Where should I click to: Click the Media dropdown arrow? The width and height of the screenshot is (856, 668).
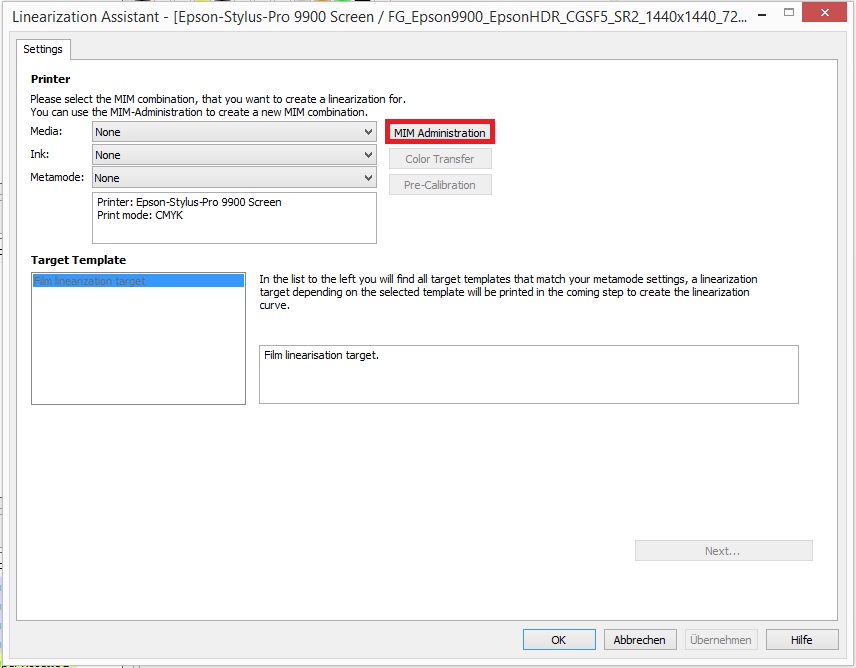tap(367, 131)
